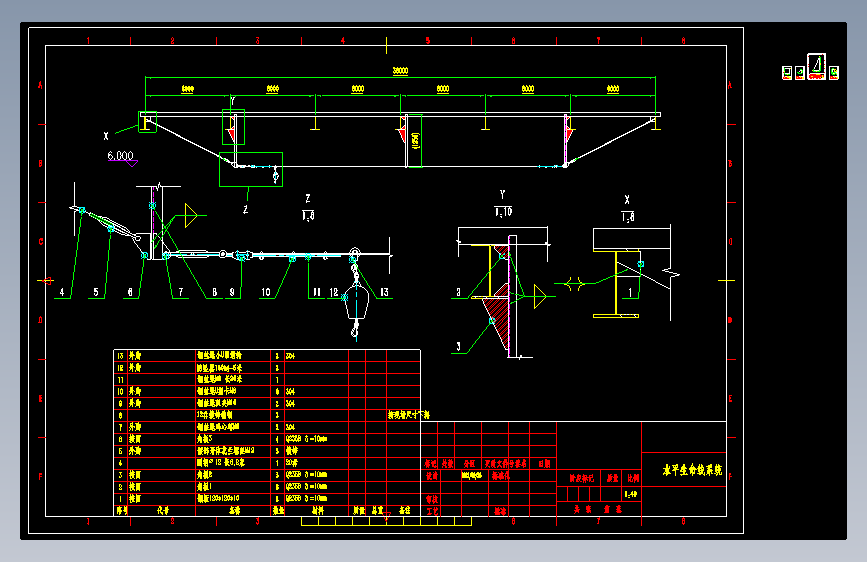Select the rightmost small drawing thumbnail

(834, 73)
